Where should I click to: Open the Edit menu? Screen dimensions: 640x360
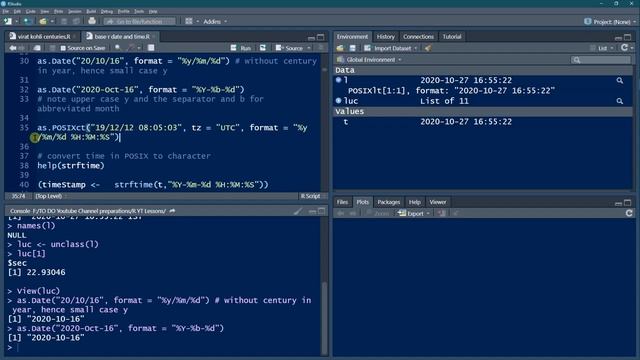17,11
